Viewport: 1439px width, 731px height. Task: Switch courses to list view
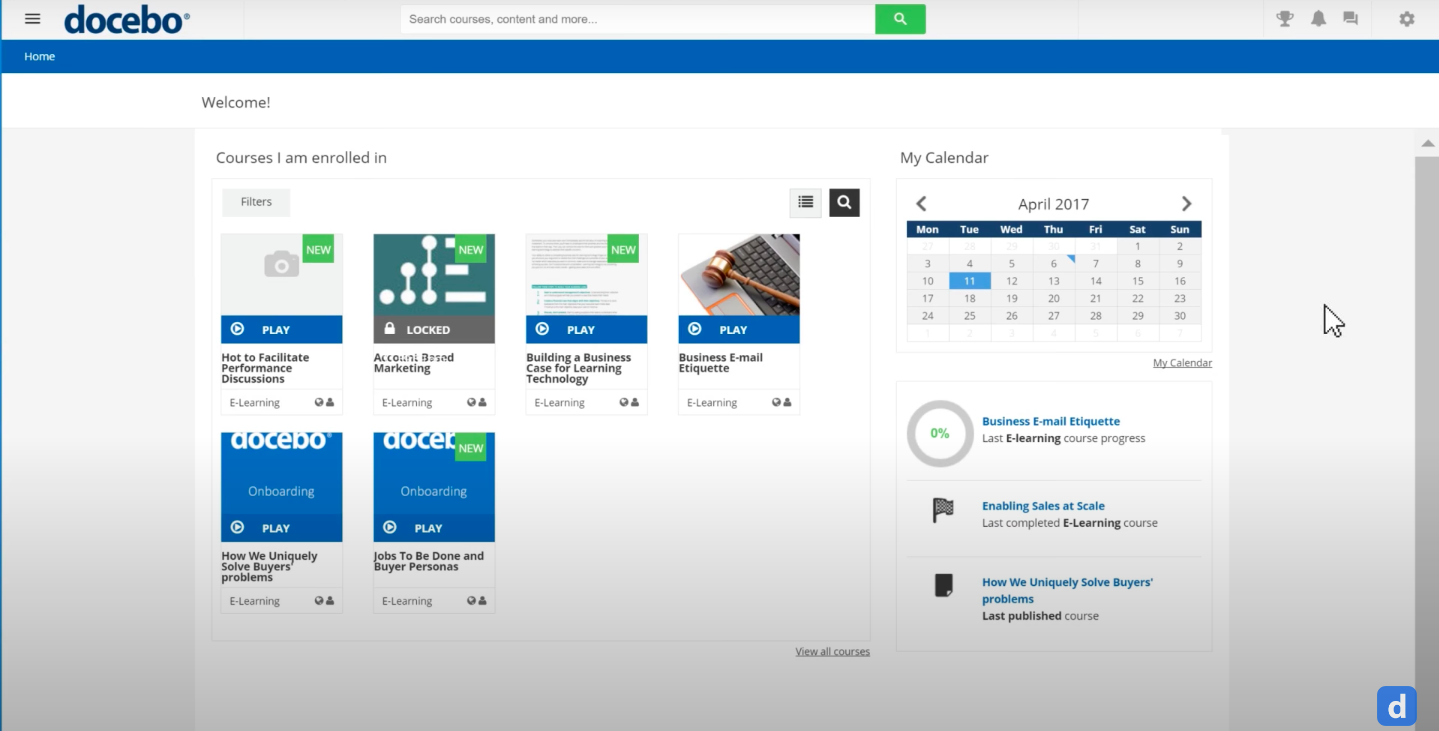[805, 202]
